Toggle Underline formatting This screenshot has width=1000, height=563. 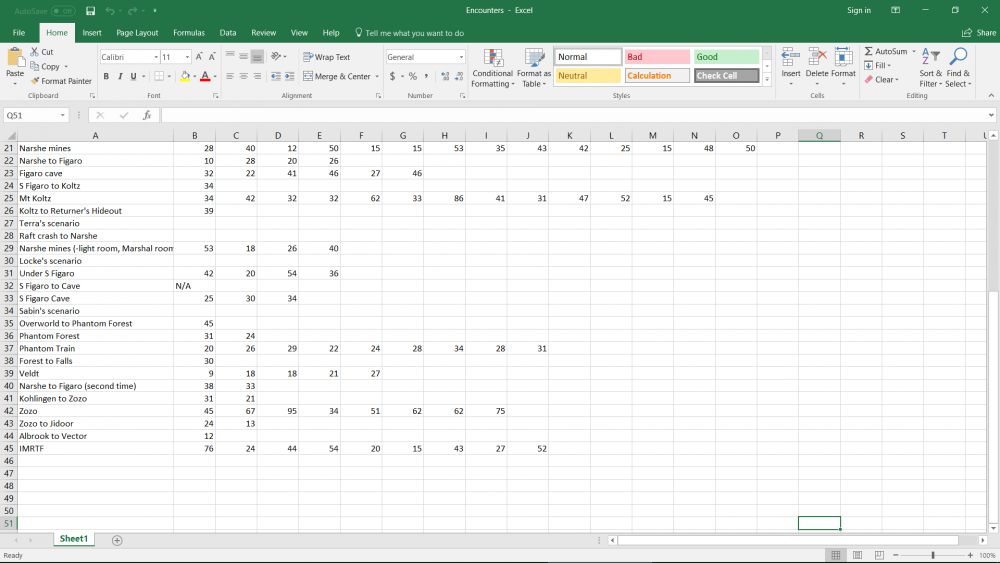133,76
